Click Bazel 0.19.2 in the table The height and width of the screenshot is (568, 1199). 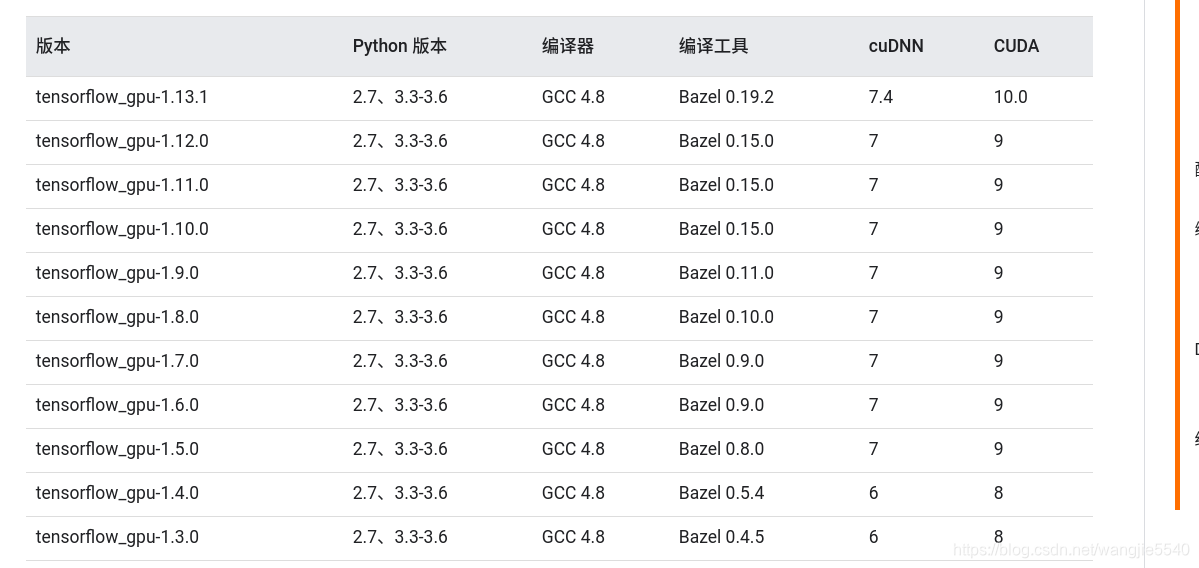coord(726,97)
